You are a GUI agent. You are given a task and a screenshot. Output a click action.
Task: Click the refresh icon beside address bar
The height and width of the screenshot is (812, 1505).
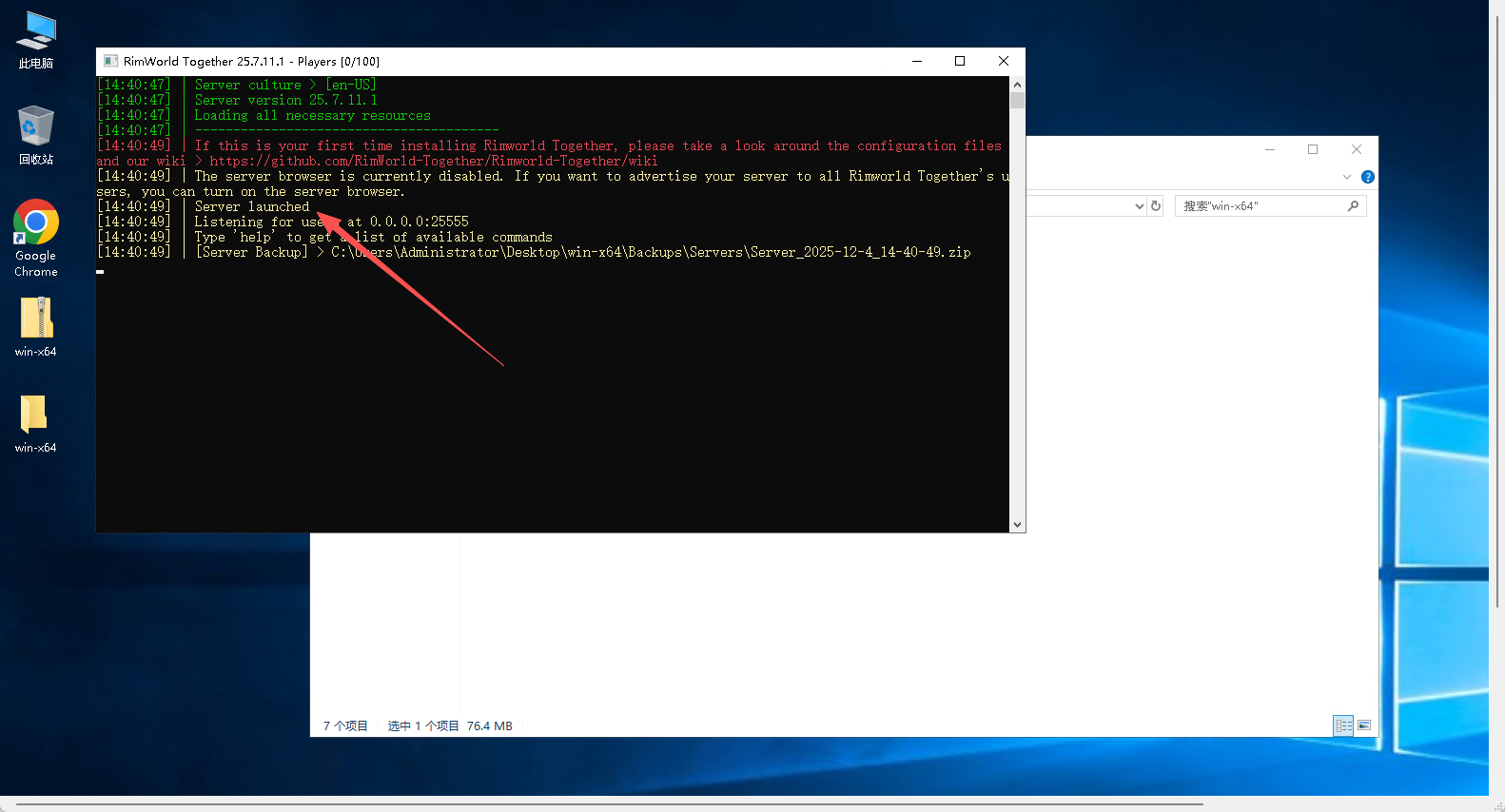(1156, 206)
